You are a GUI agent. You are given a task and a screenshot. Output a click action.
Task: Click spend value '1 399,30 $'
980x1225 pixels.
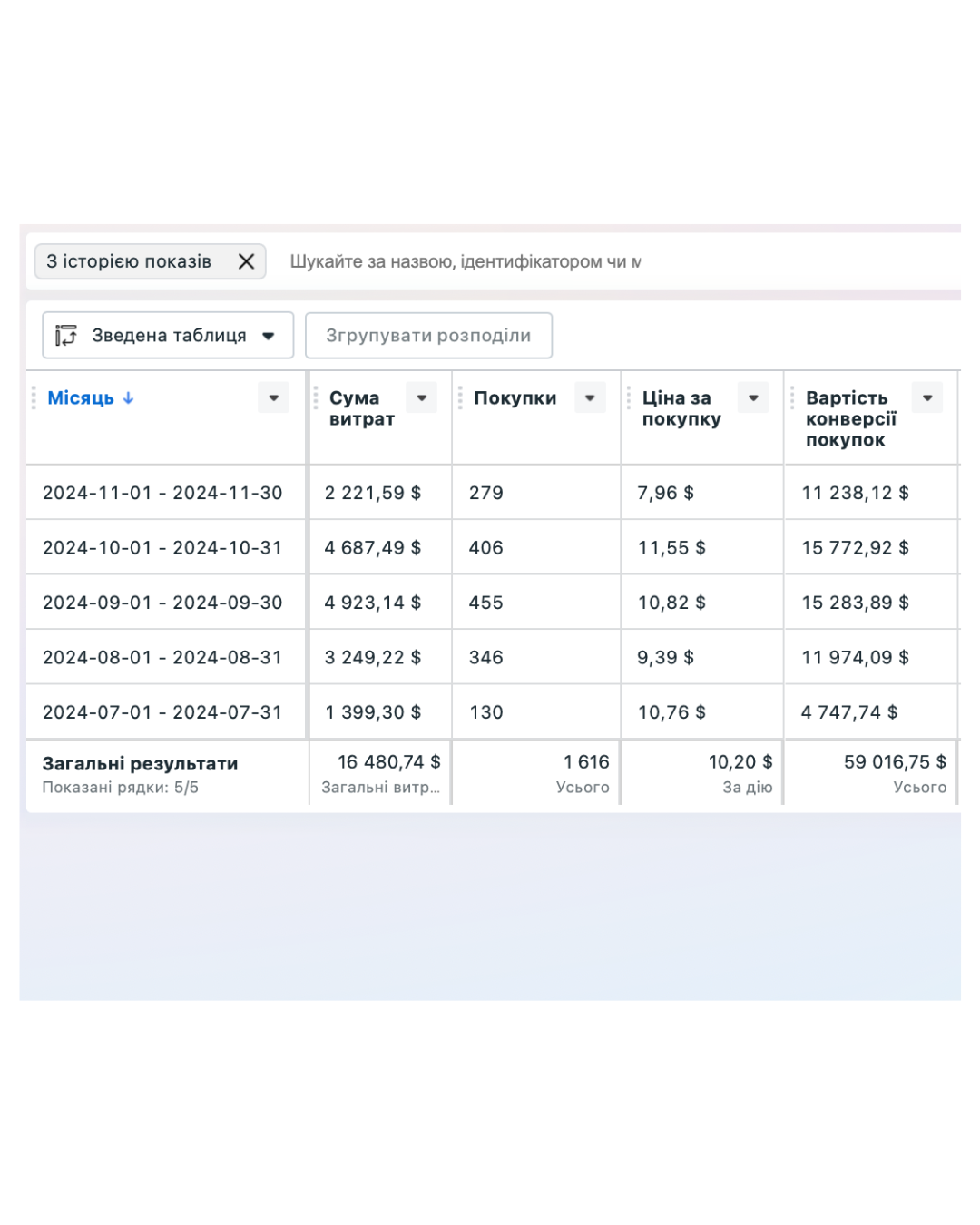click(373, 712)
